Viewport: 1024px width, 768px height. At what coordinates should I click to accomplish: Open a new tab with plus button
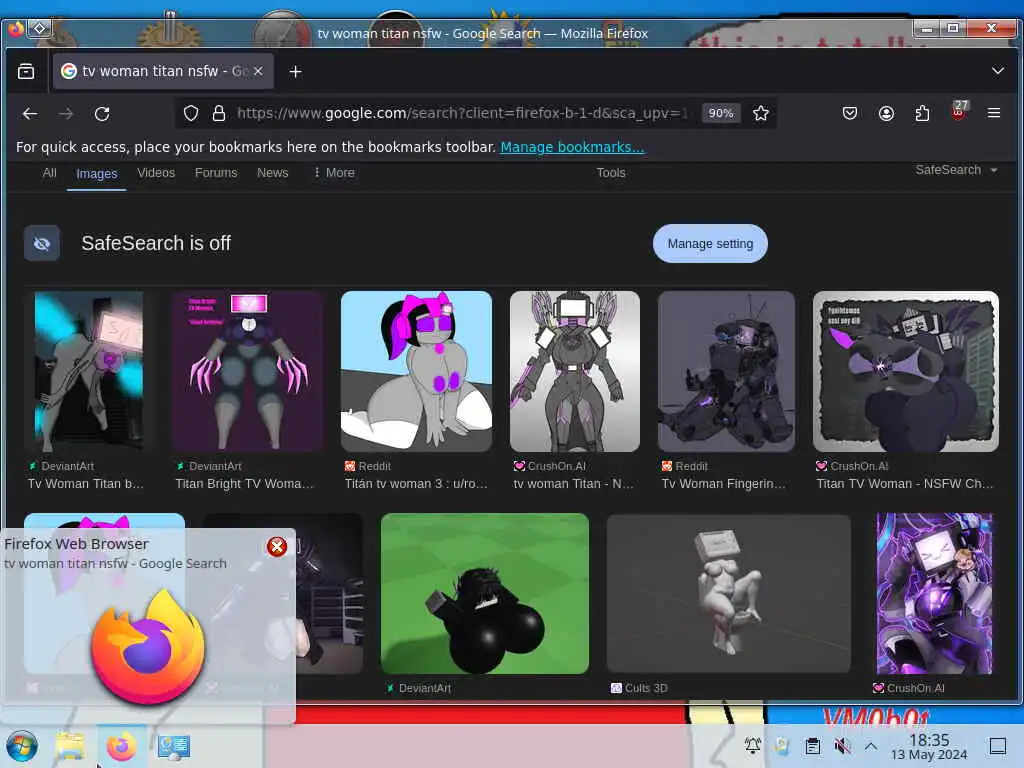click(x=295, y=71)
